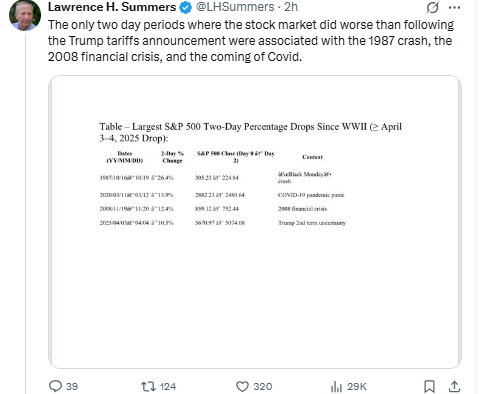Click the 29K views count
Viewport: 480px width, 394px height.
coord(357,386)
